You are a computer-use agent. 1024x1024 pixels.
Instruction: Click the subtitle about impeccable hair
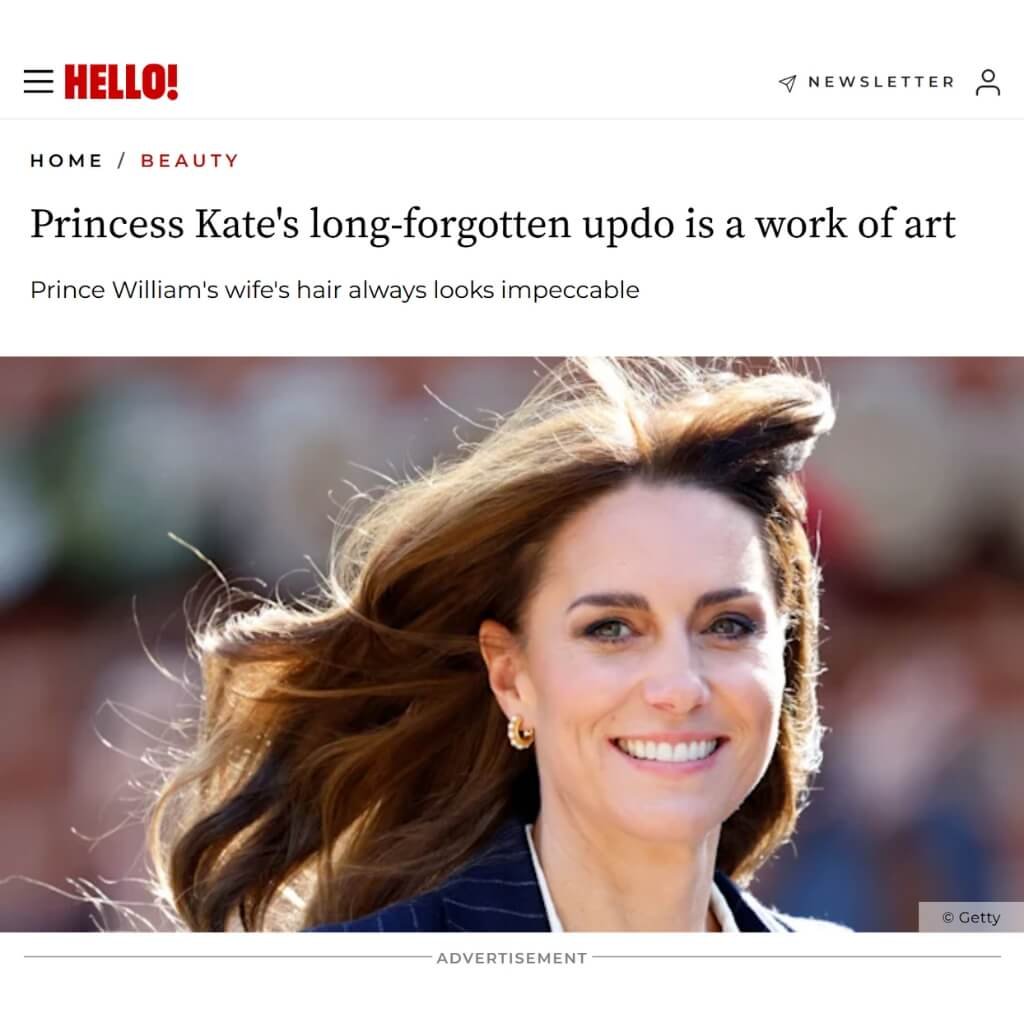pyautogui.click(x=334, y=290)
